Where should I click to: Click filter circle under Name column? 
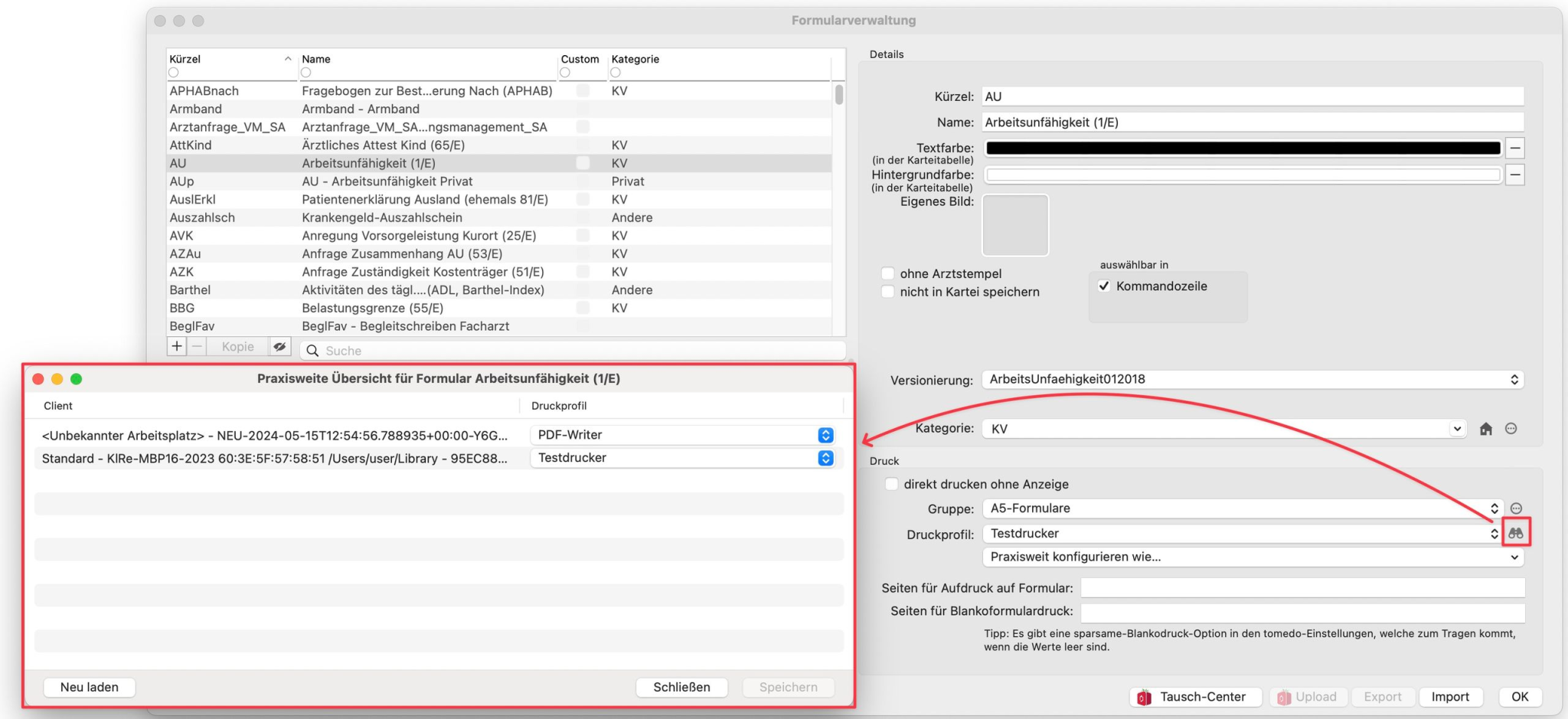pyautogui.click(x=306, y=73)
